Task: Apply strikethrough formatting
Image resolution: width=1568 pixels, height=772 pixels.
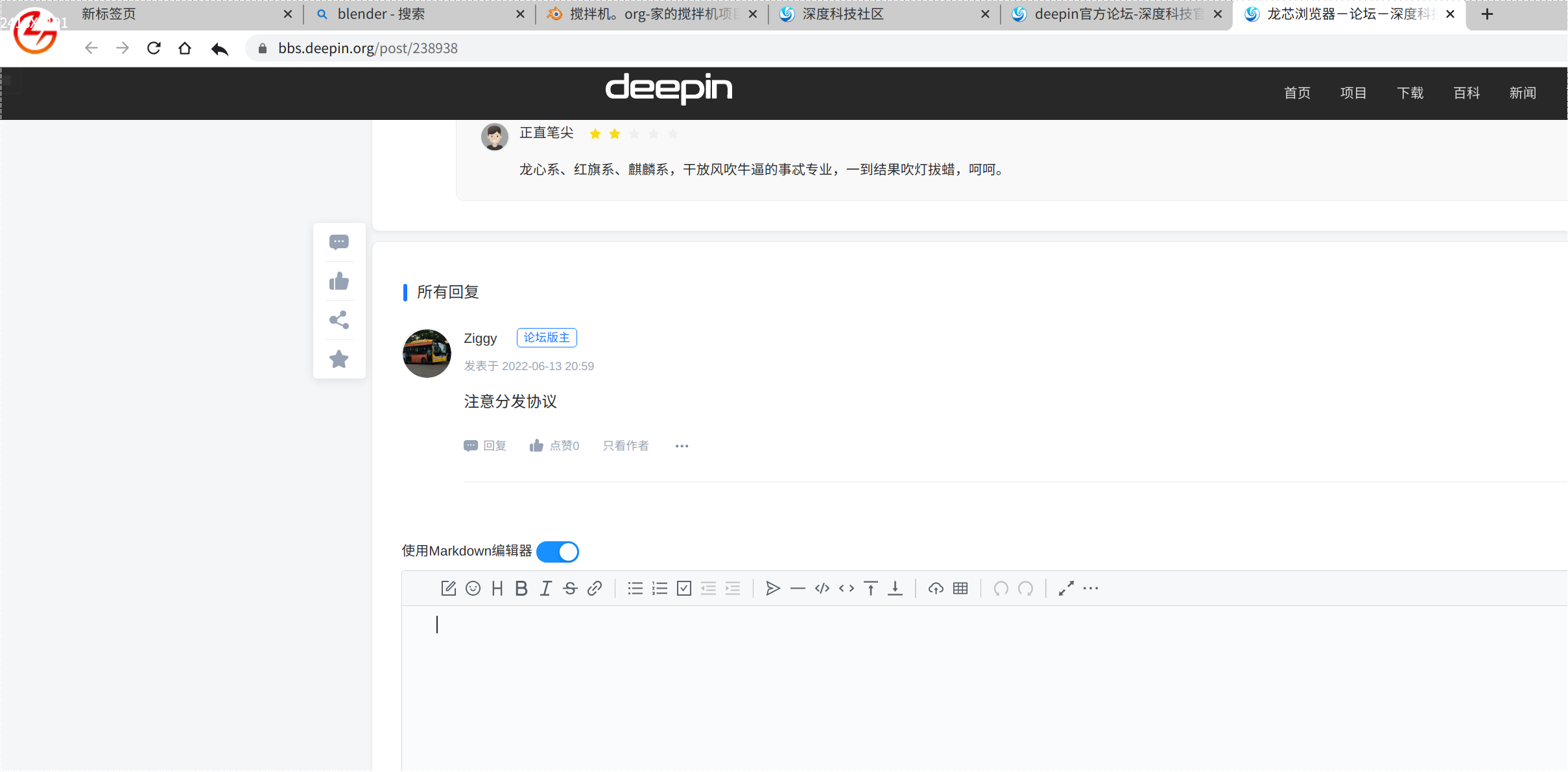Action: (570, 588)
